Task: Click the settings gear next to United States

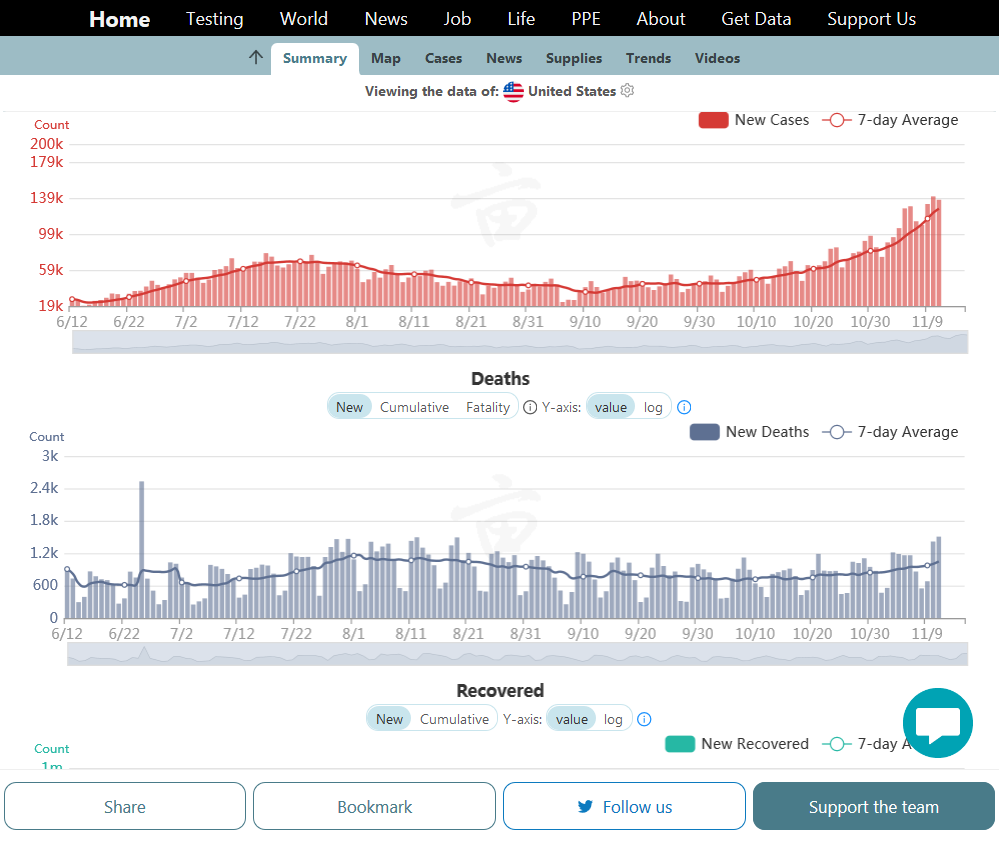Action: pos(627,91)
